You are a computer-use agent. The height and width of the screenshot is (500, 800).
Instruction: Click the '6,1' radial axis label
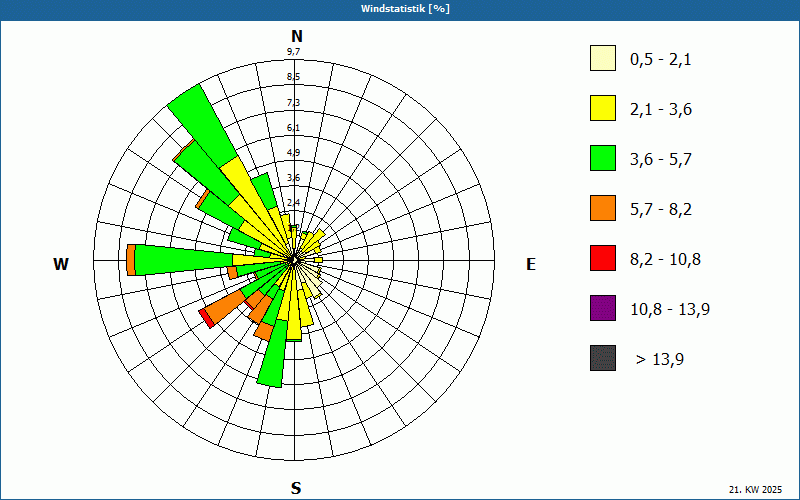293,128
